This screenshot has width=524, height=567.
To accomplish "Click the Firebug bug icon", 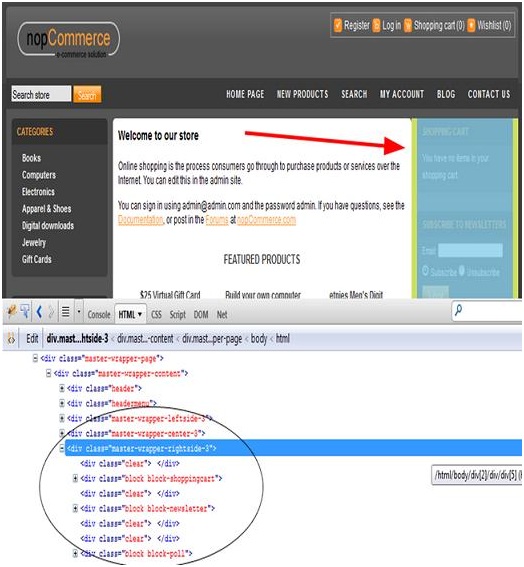I will click(x=11, y=311).
